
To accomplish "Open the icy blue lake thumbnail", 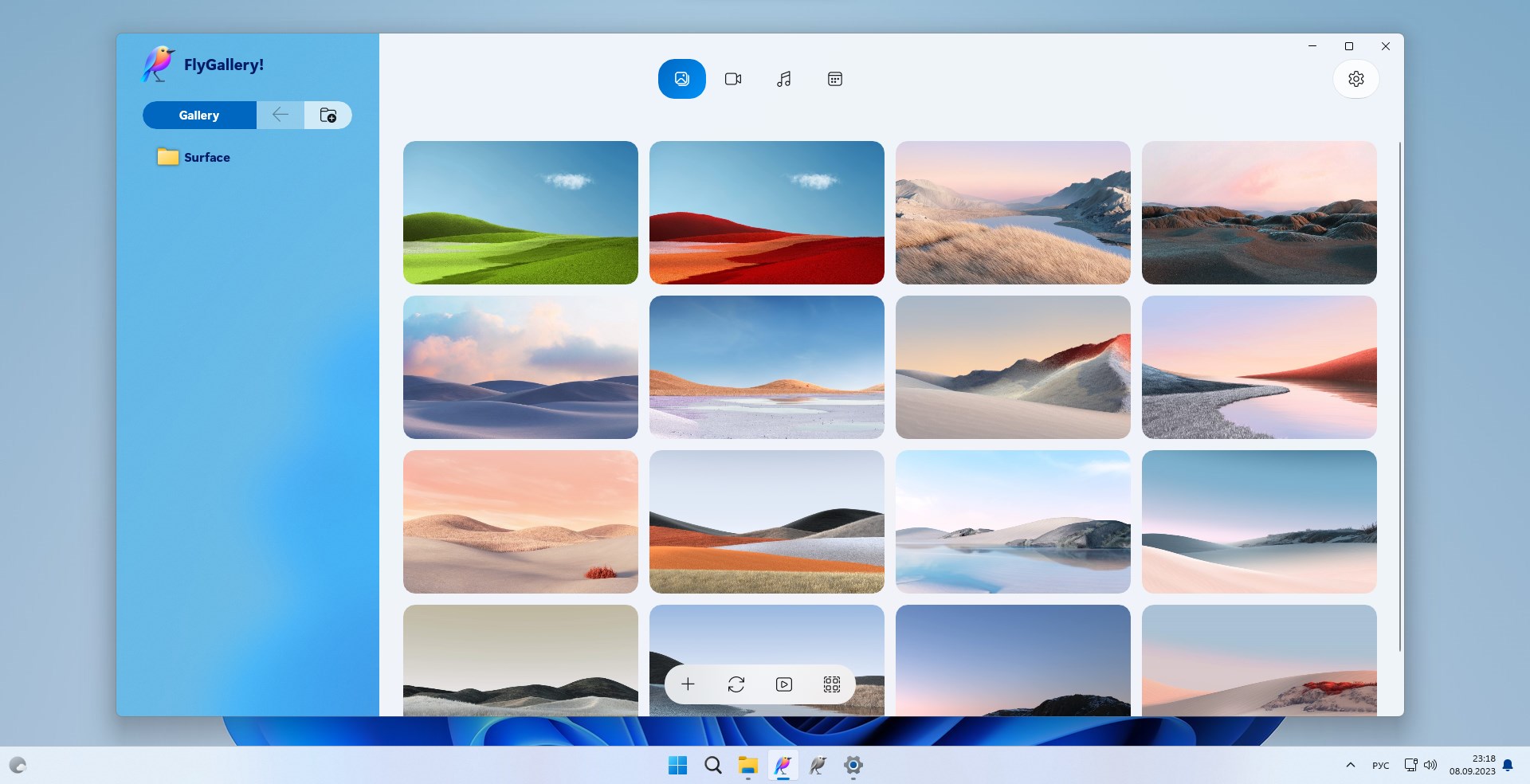I will tap(1013, 522).
